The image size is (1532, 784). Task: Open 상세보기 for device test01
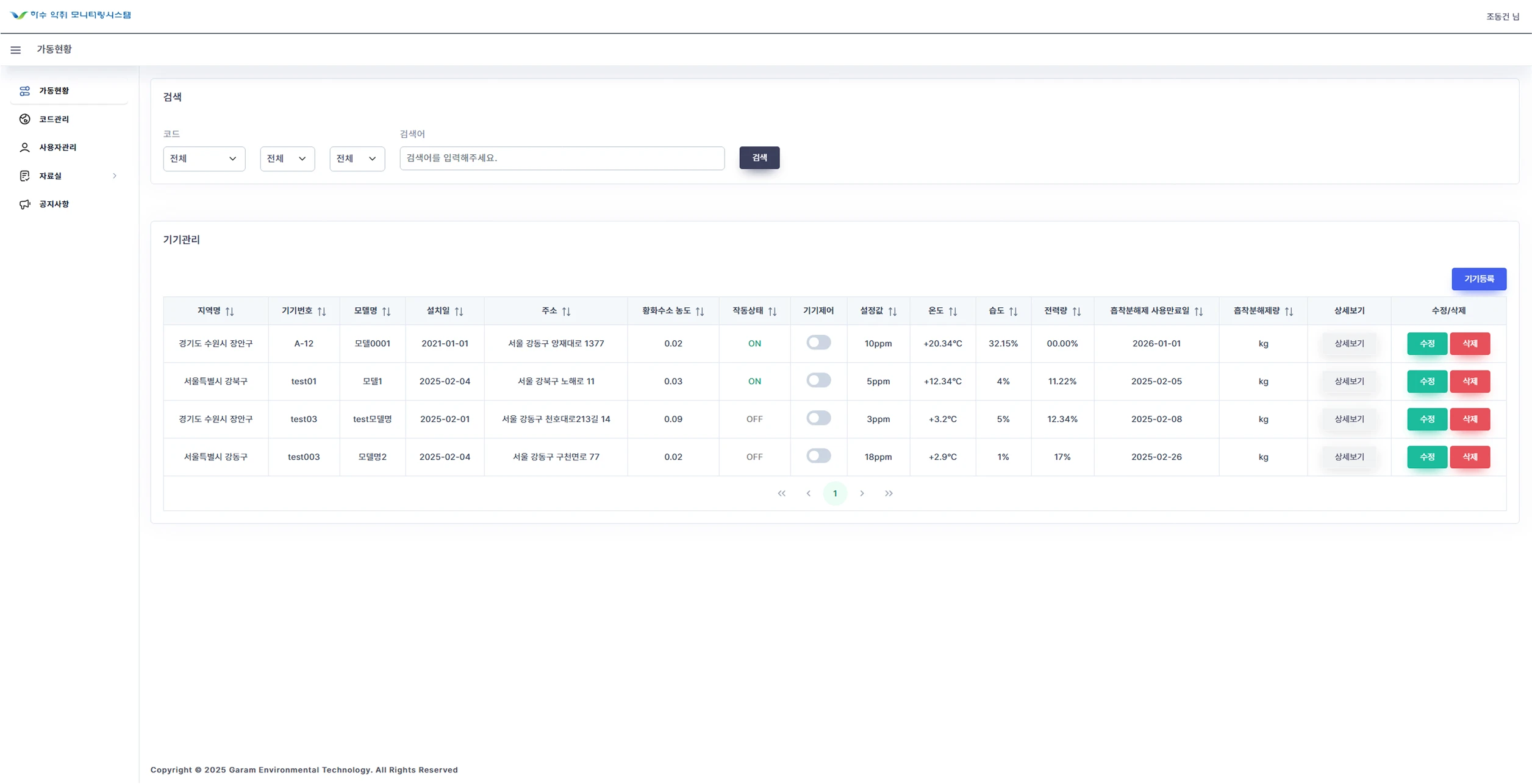[x=1348, y=381]
